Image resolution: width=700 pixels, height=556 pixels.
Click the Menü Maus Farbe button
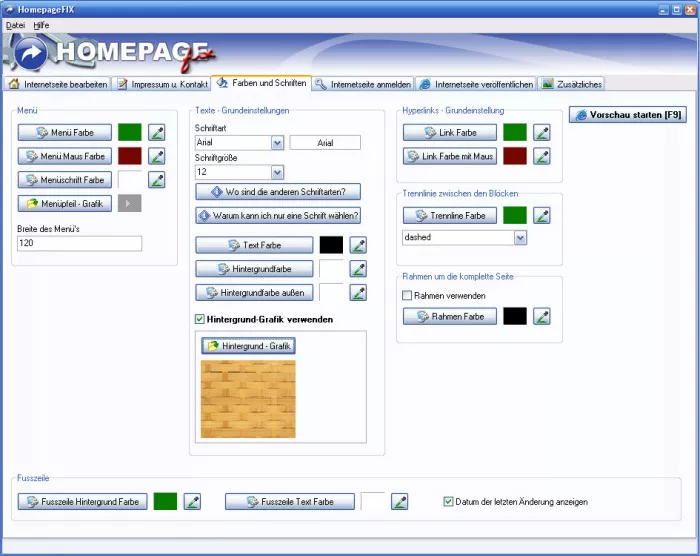[65, 156]
